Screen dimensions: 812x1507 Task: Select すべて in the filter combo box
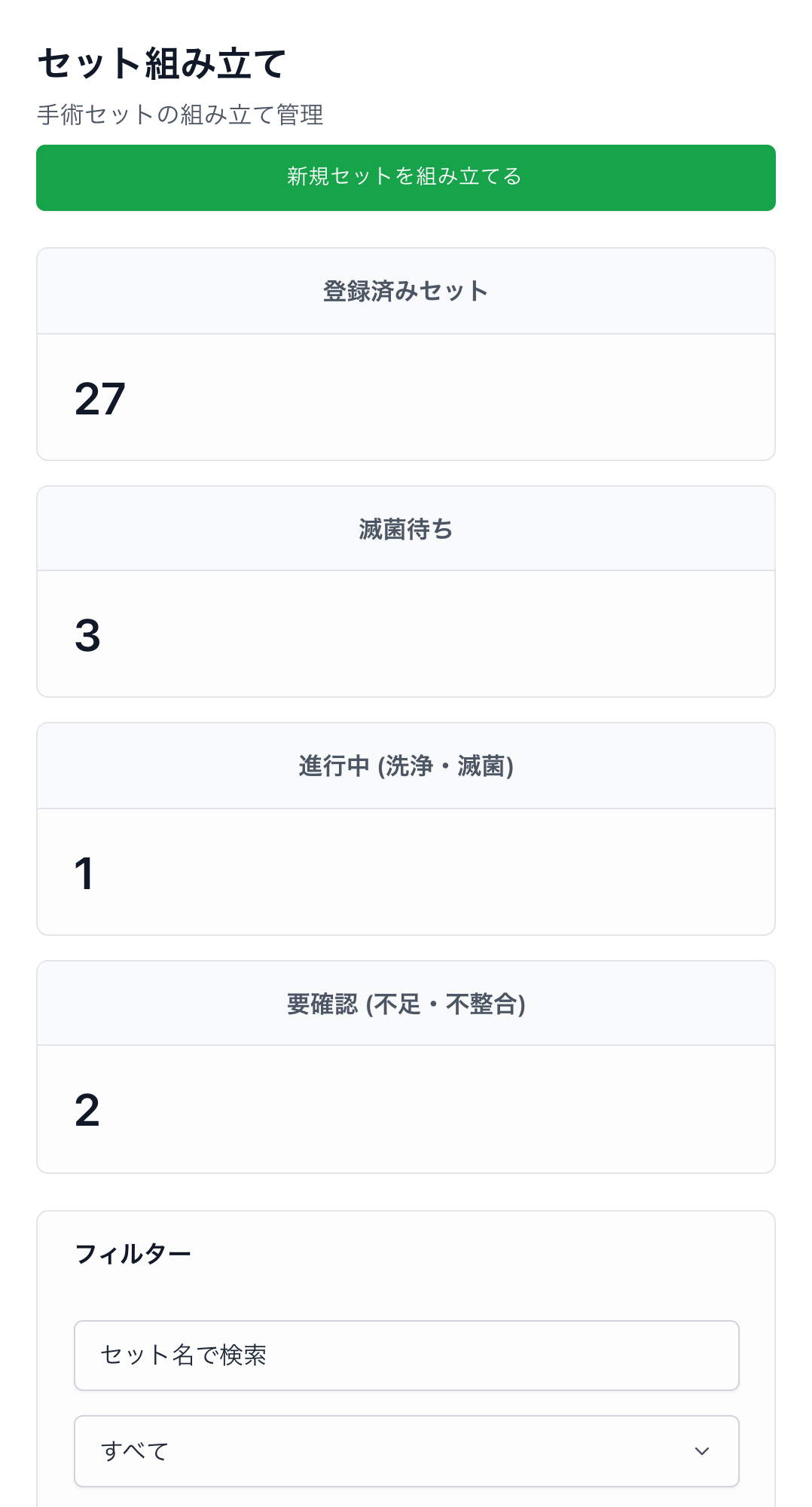tap(406, 1449)
